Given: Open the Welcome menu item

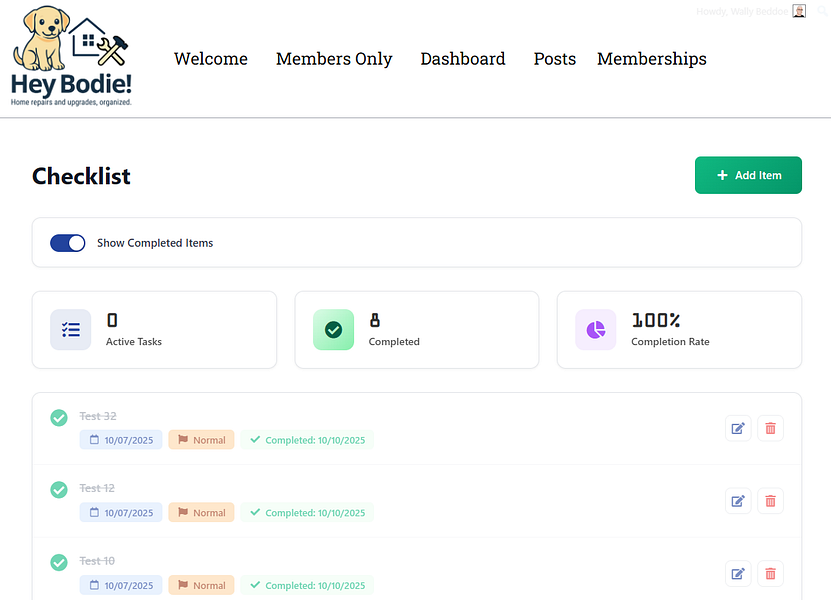Looking at the screenshot, I should pos(210,59).
